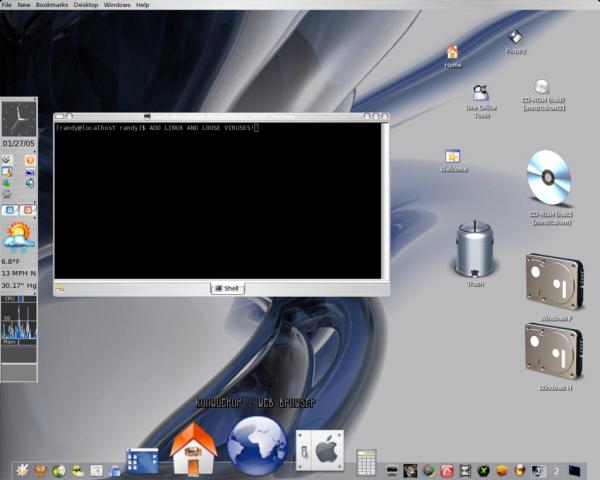Open the Windows F hard drive icon

pos(554,282)
